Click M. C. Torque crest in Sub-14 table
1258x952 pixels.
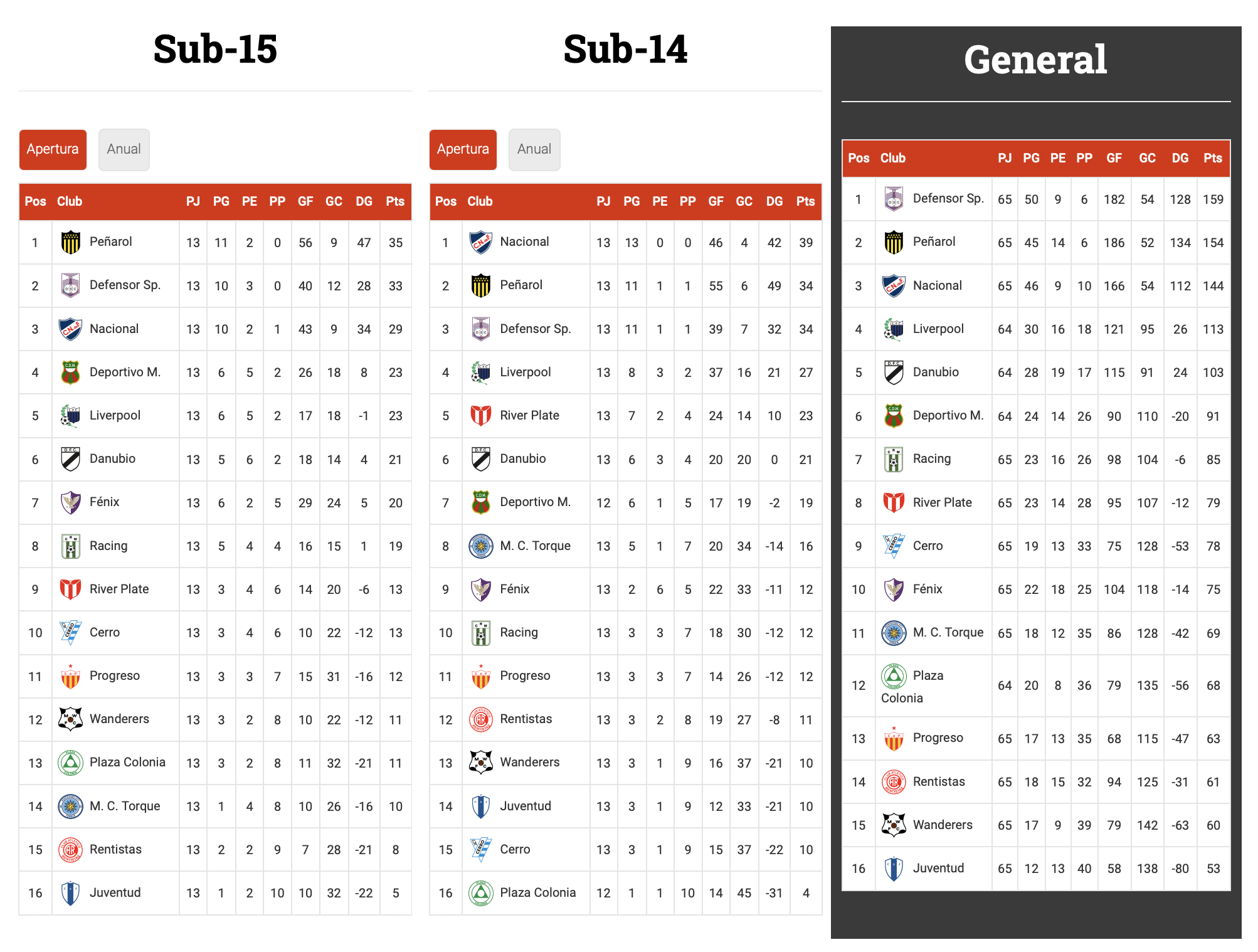[481, 546]
